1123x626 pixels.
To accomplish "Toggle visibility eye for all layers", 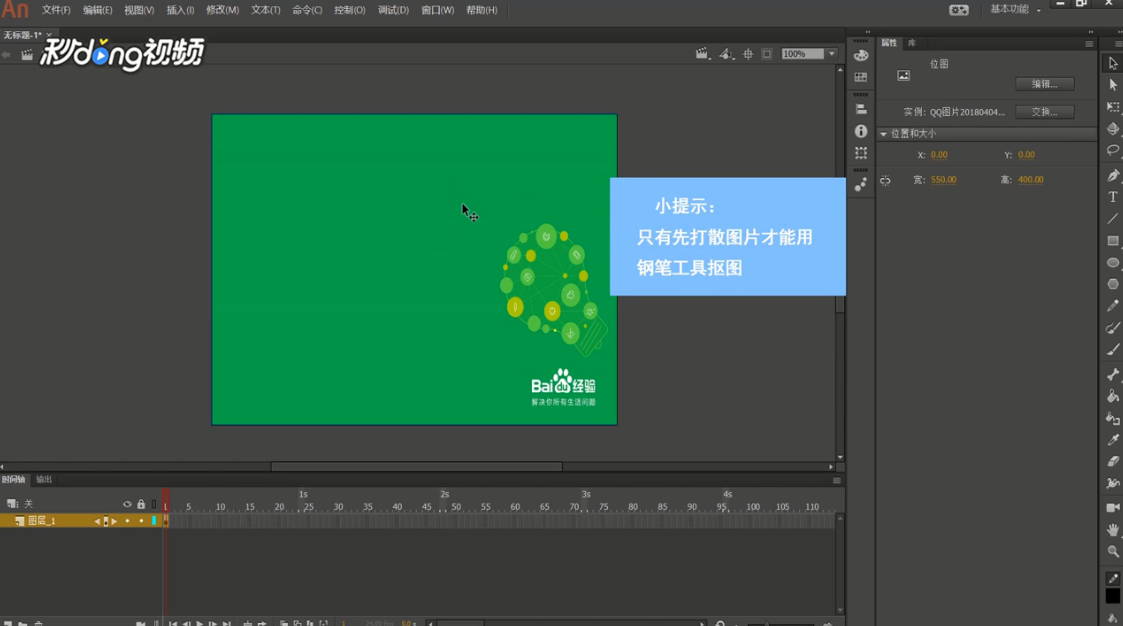I will coord(127,504).
